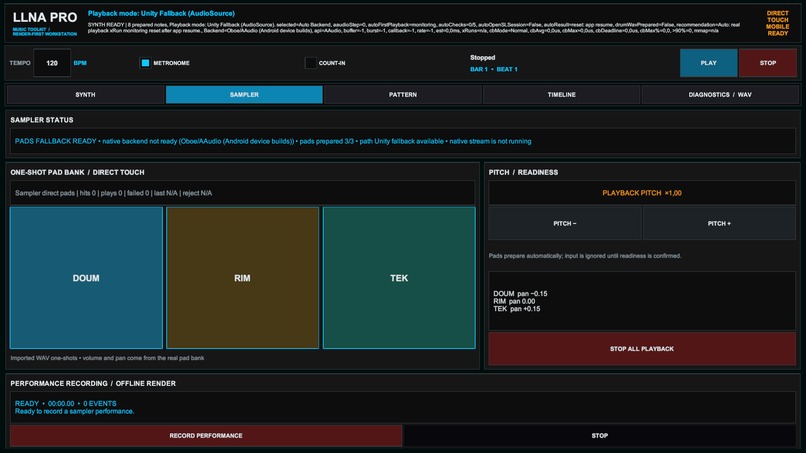This screenshot has width=806, height=453.
Task: Click the READY • 00:00.00 • 0 EVENTS status
Action: pyautogui.click(x=65, y=404)
